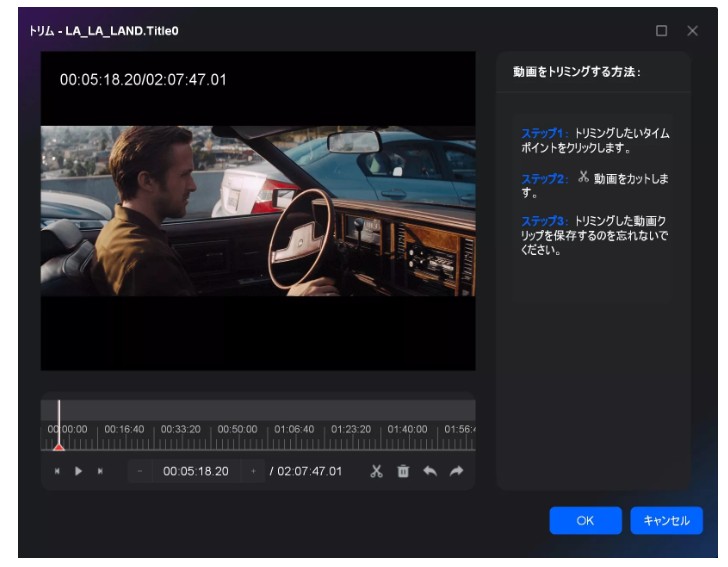Redo the action with the right arrow
The height and width of the screenshot is (567, 728).
tap(457, 471)
